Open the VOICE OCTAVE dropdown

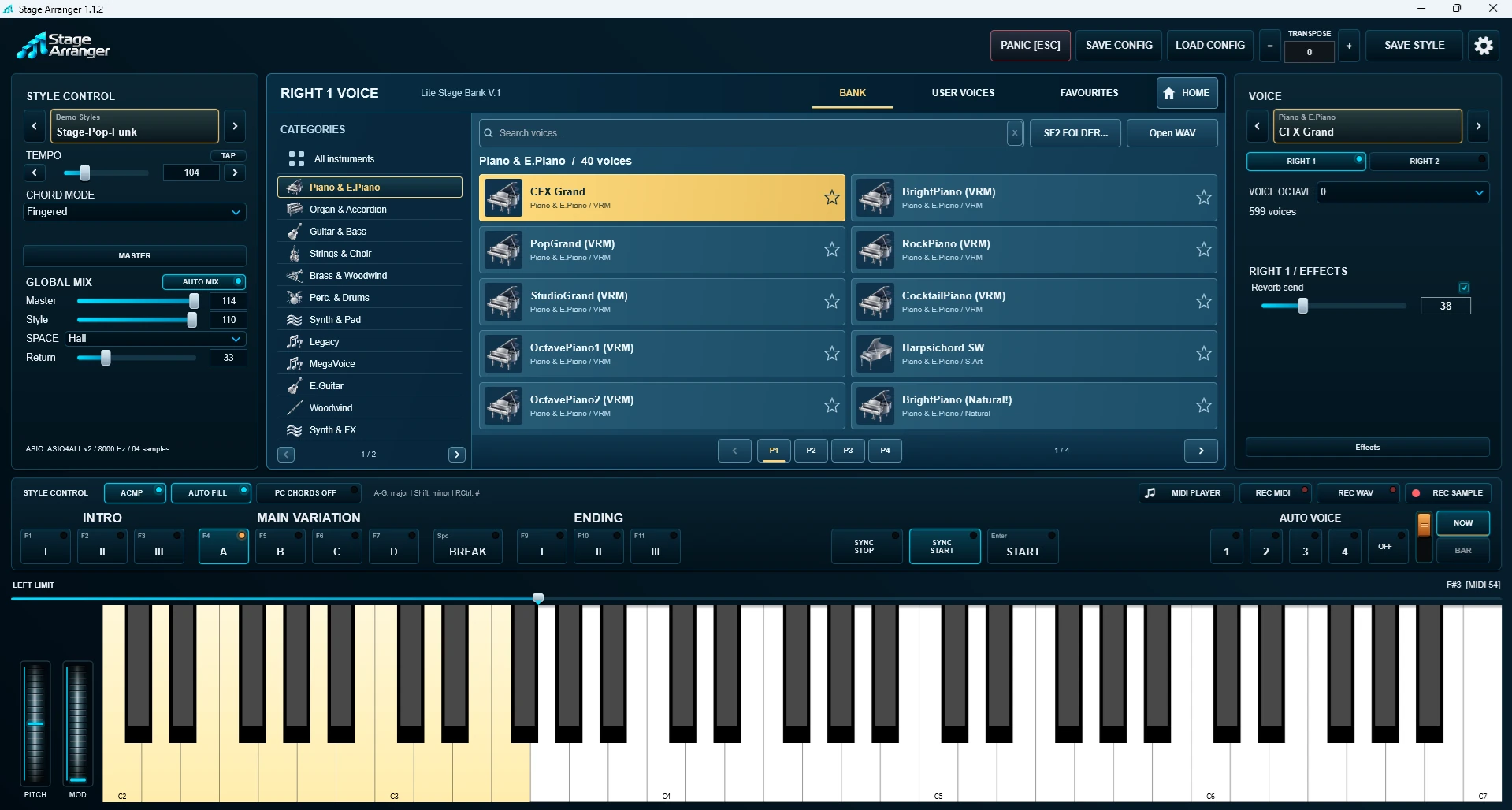[x=1403, y=192]
